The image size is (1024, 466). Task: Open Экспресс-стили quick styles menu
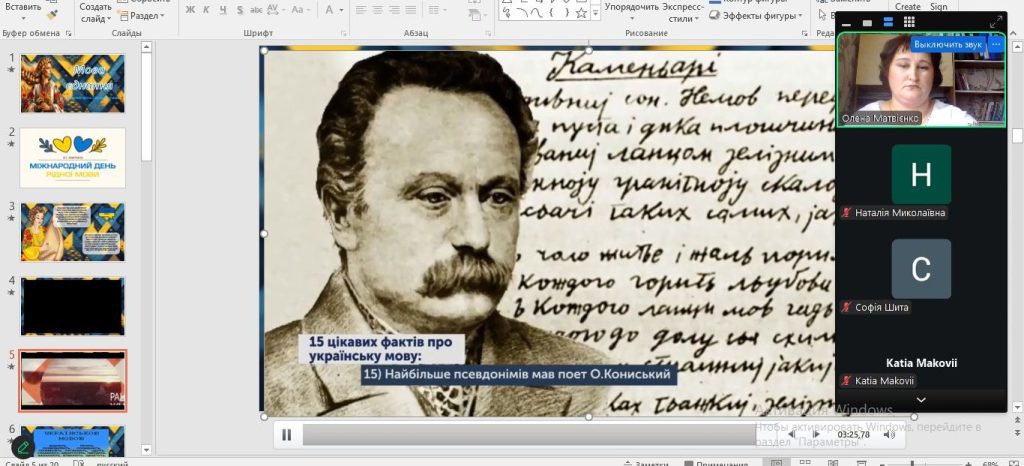pyautogui.click(x=683, y=12)
